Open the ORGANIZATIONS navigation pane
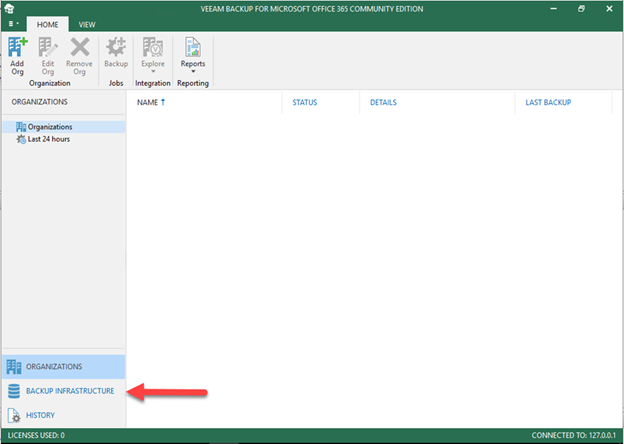 (x=63, y=367)
